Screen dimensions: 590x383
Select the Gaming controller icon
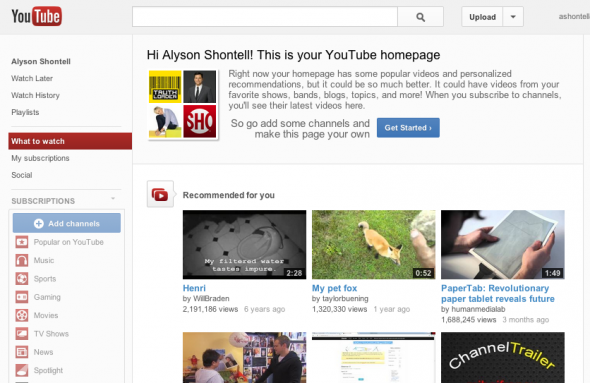point(22,297)
